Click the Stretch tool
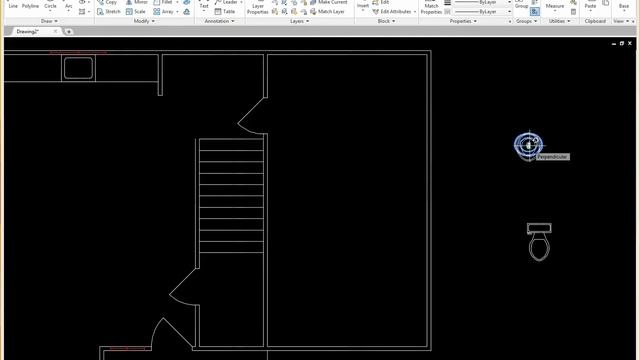The image size is (640, 360). click(x=109, y=11)
